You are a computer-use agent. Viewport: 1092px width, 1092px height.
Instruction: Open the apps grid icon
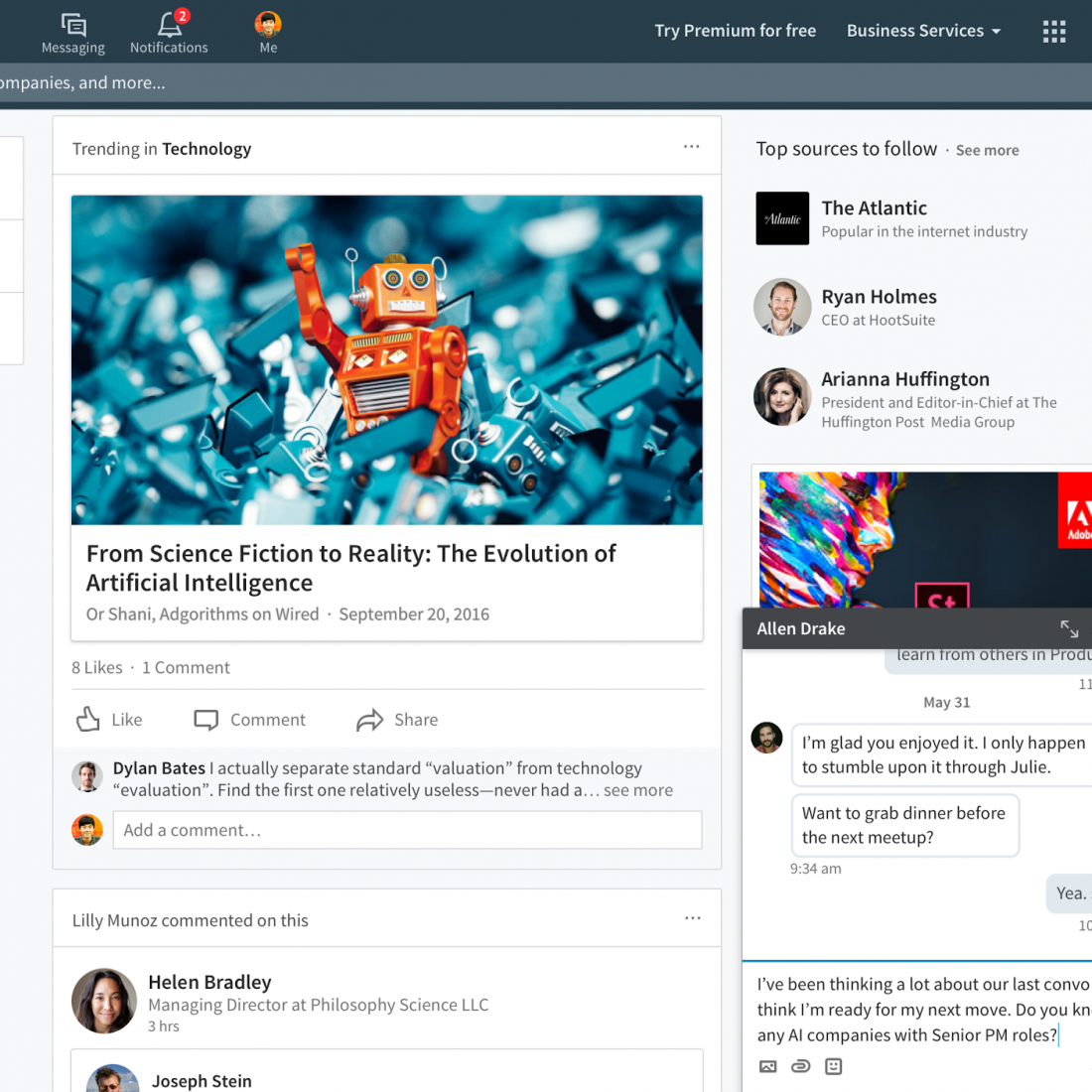click(1054, 32)
